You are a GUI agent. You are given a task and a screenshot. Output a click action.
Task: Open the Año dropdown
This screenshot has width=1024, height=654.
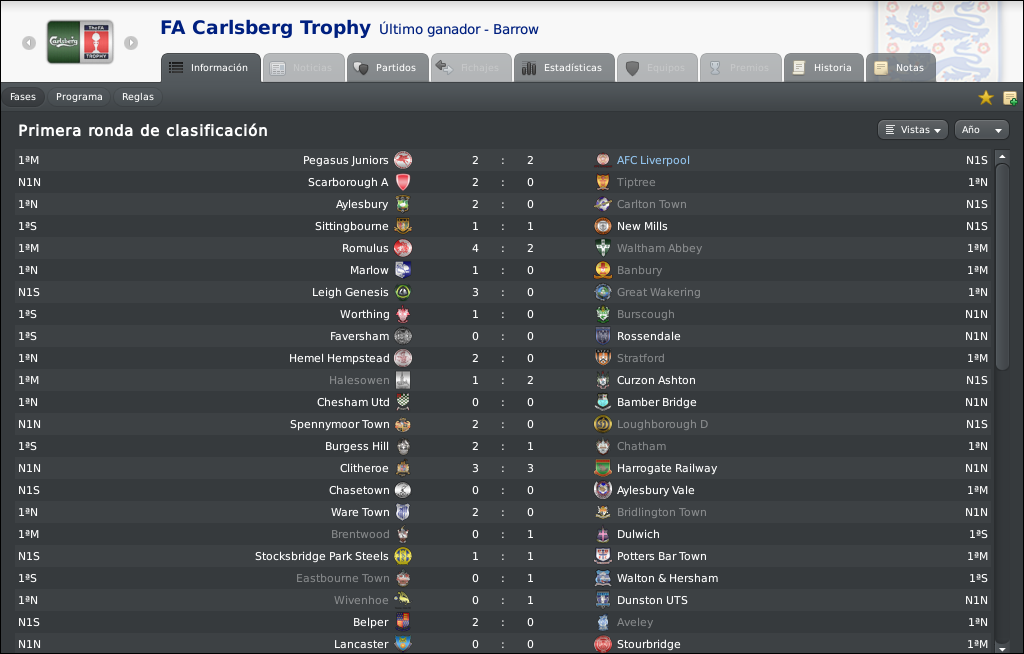tap(982, 130)
